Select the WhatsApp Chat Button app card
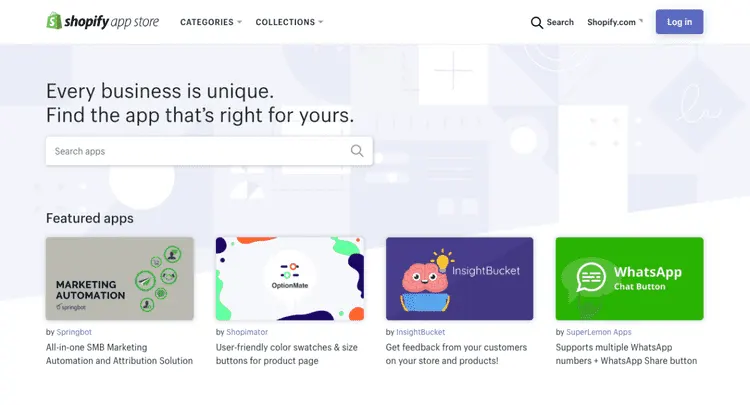The width and height of the screenshot is (750, 405). tap(629, 278)
